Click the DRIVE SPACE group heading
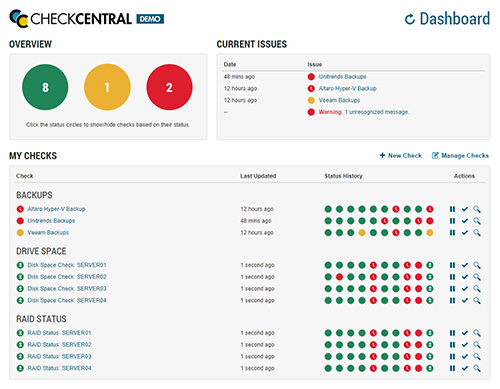 pos(41,251)
